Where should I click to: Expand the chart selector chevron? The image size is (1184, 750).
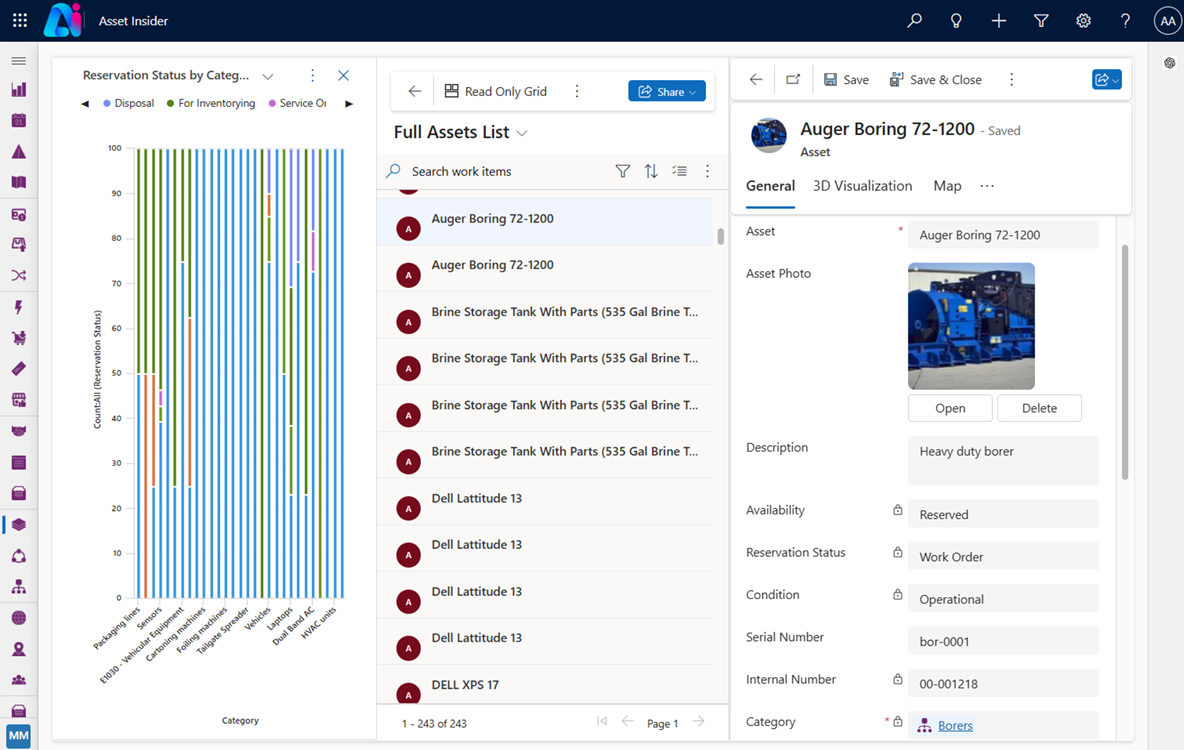coord(268,76)
